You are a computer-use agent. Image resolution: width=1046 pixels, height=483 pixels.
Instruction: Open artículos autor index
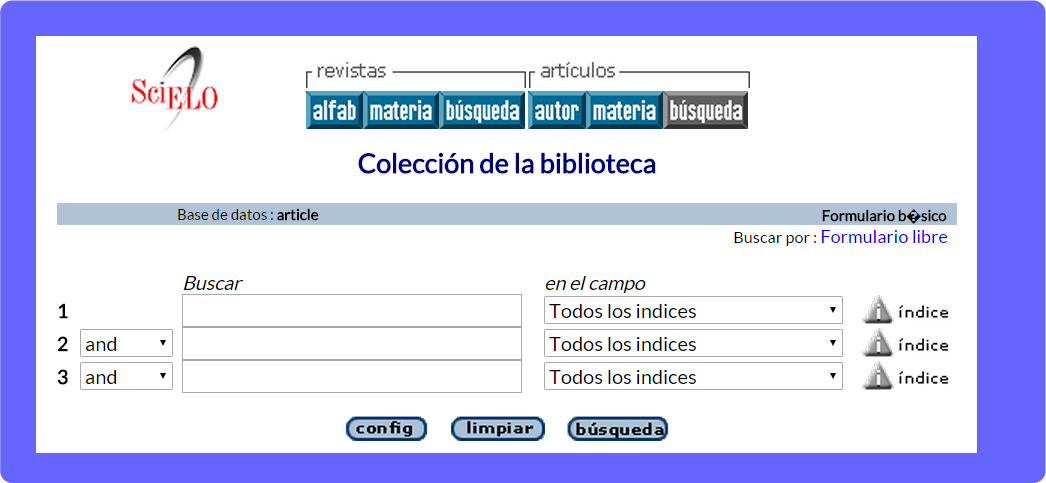(x=556, y=110)
